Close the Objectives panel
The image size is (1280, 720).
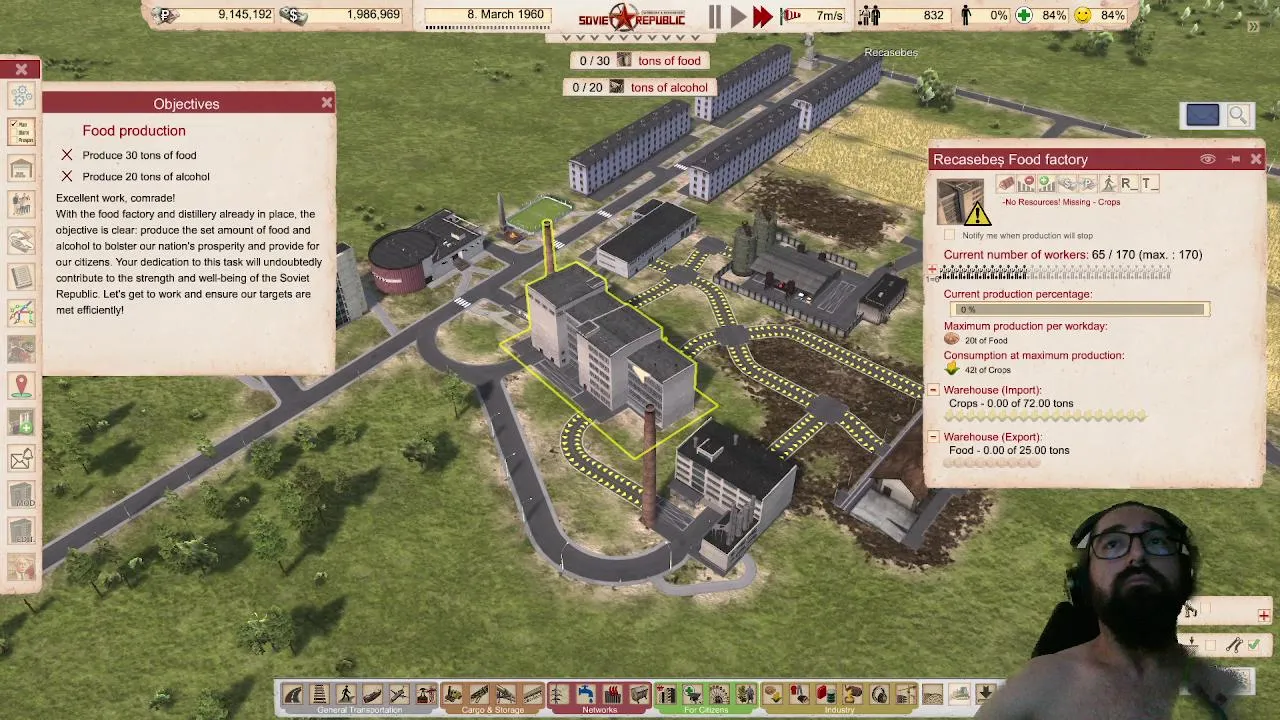[326, 103]
